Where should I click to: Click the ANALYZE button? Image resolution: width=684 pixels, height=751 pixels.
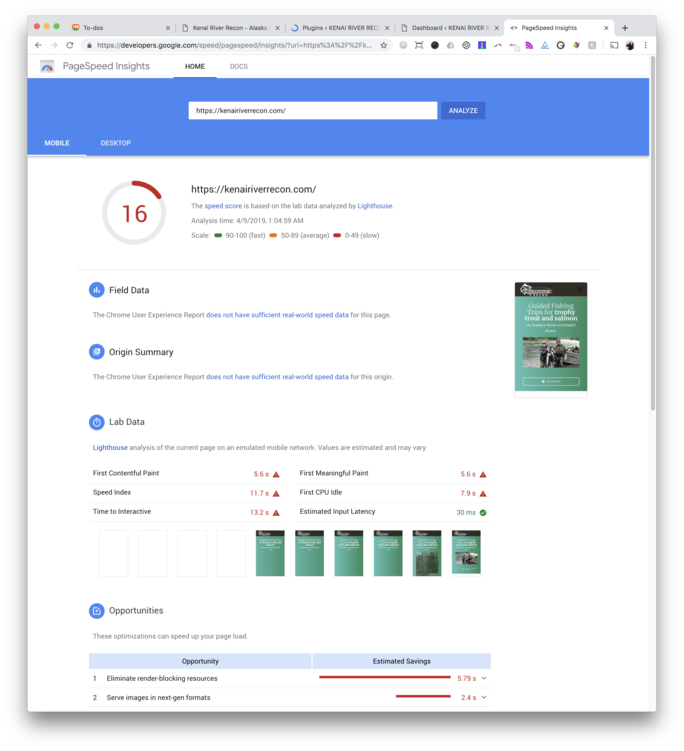coord(463,110)
